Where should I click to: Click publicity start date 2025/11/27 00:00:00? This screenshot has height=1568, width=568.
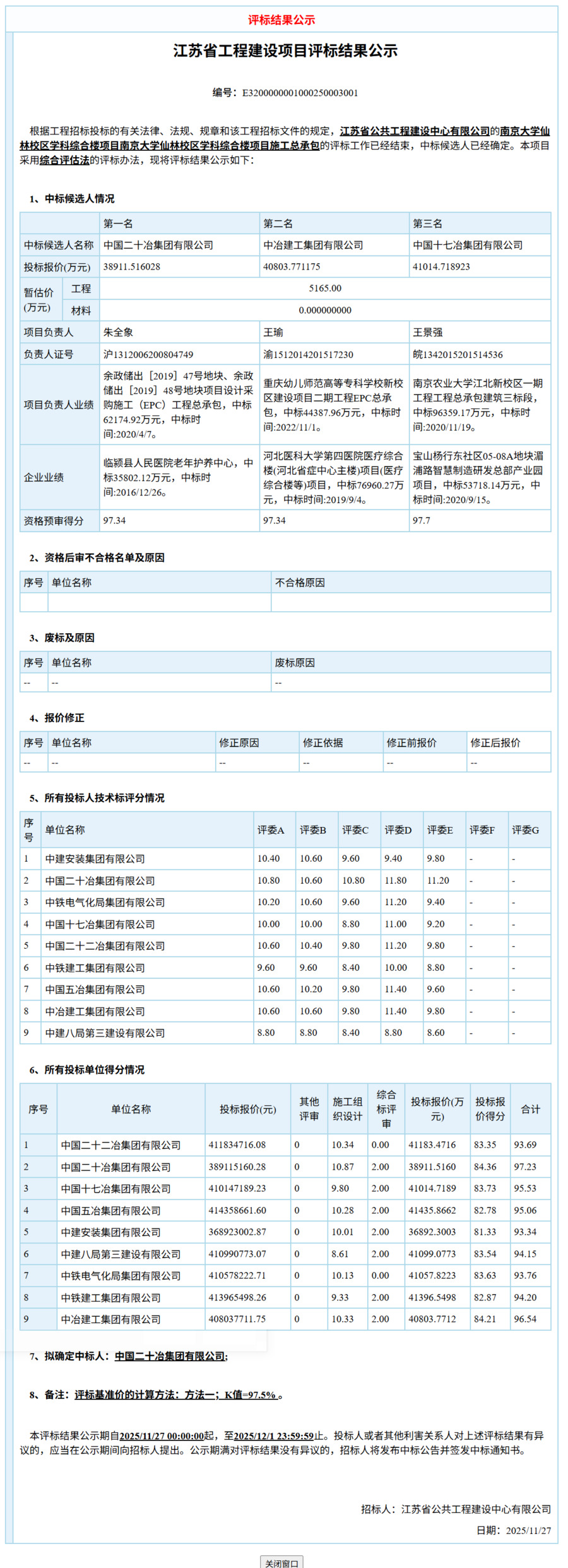pyautogui.click(x=162, y=1435)
